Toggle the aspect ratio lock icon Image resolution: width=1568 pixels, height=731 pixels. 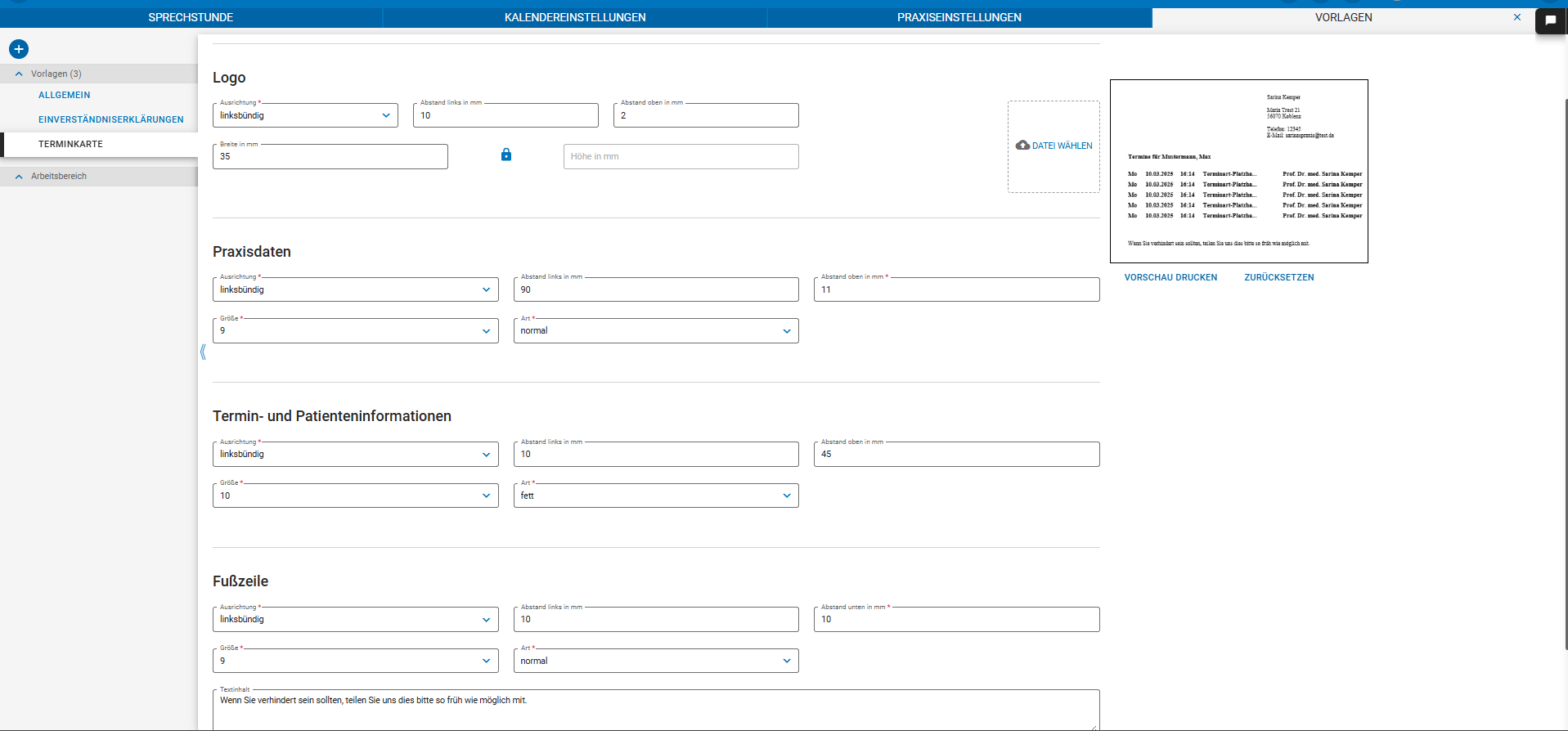point(506,155)
